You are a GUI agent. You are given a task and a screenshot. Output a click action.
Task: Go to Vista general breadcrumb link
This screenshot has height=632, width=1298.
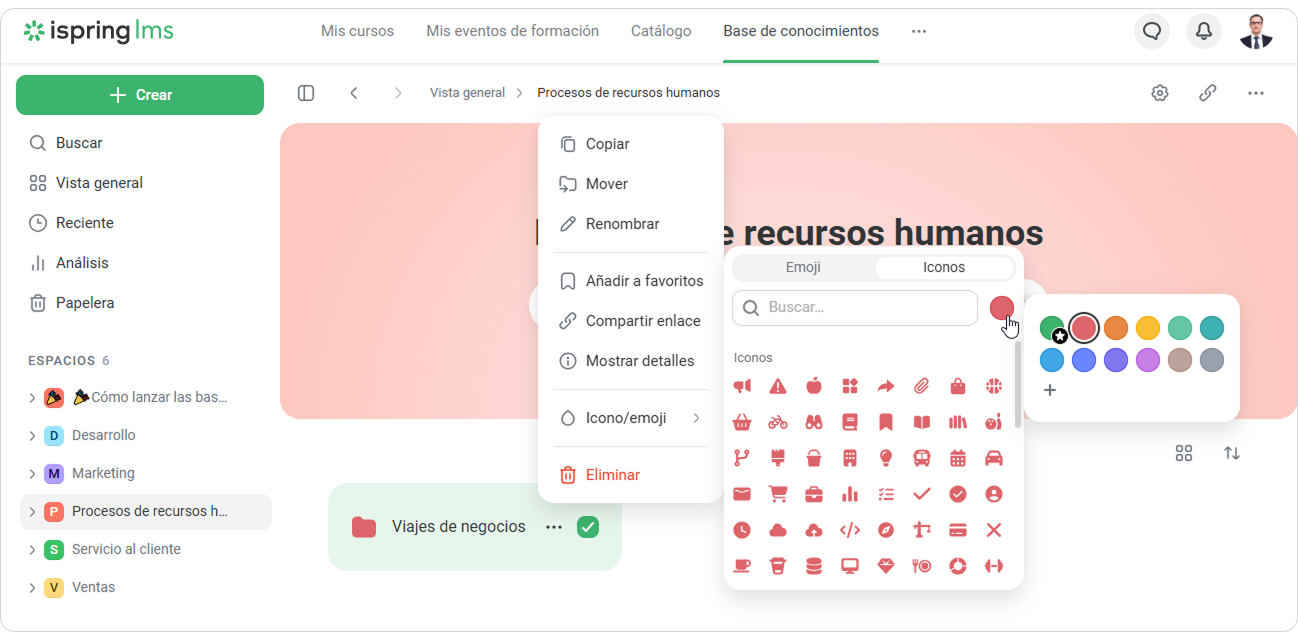click(467, 93)
